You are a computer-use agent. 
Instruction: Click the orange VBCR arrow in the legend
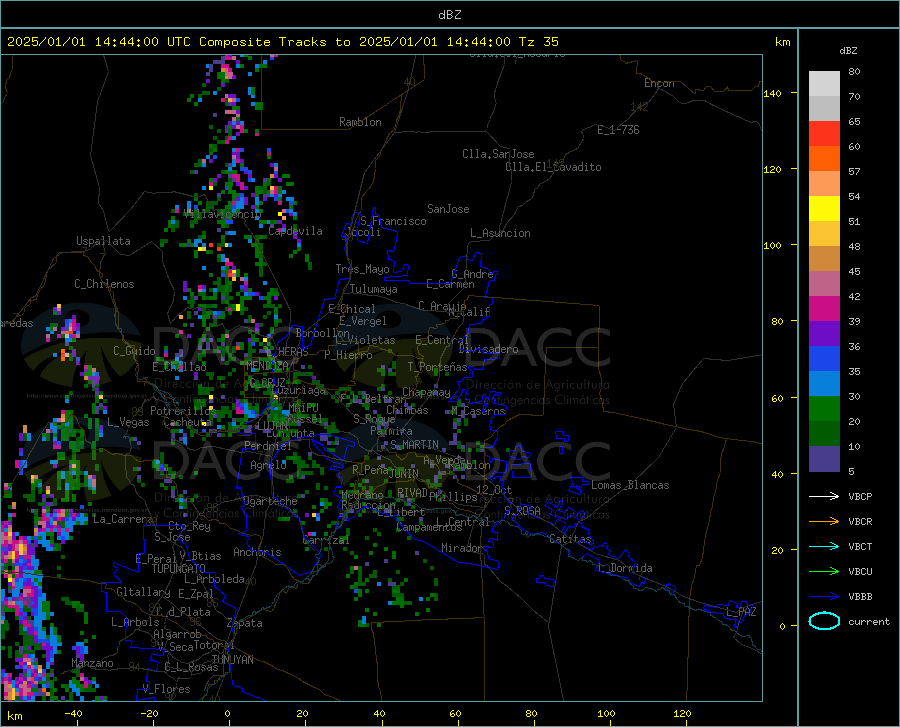824,521
